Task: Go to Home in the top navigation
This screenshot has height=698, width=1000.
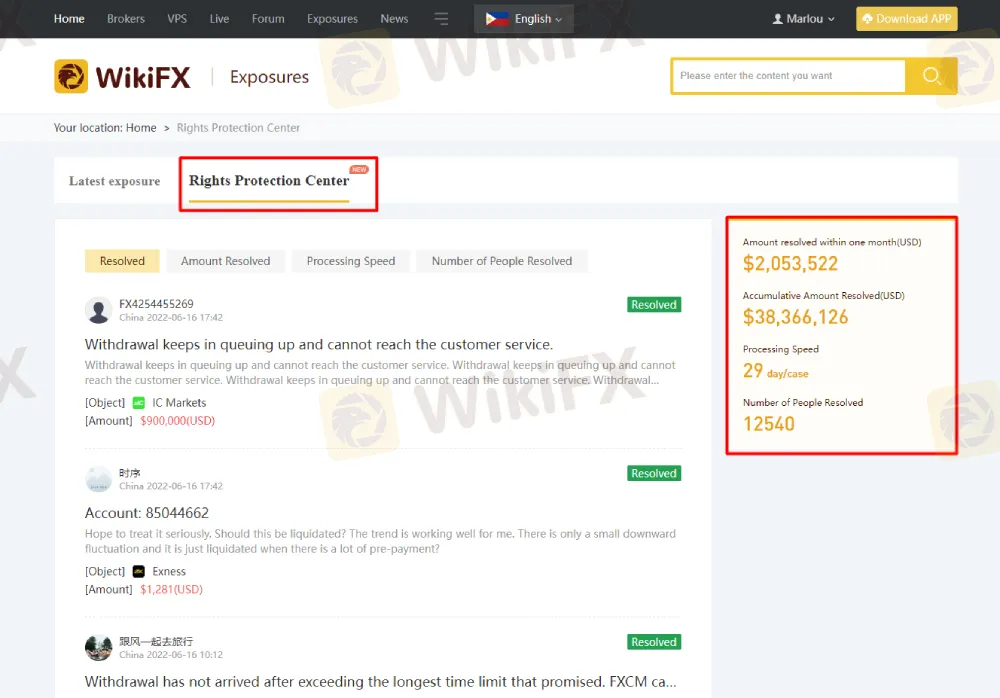Action: 69,19
